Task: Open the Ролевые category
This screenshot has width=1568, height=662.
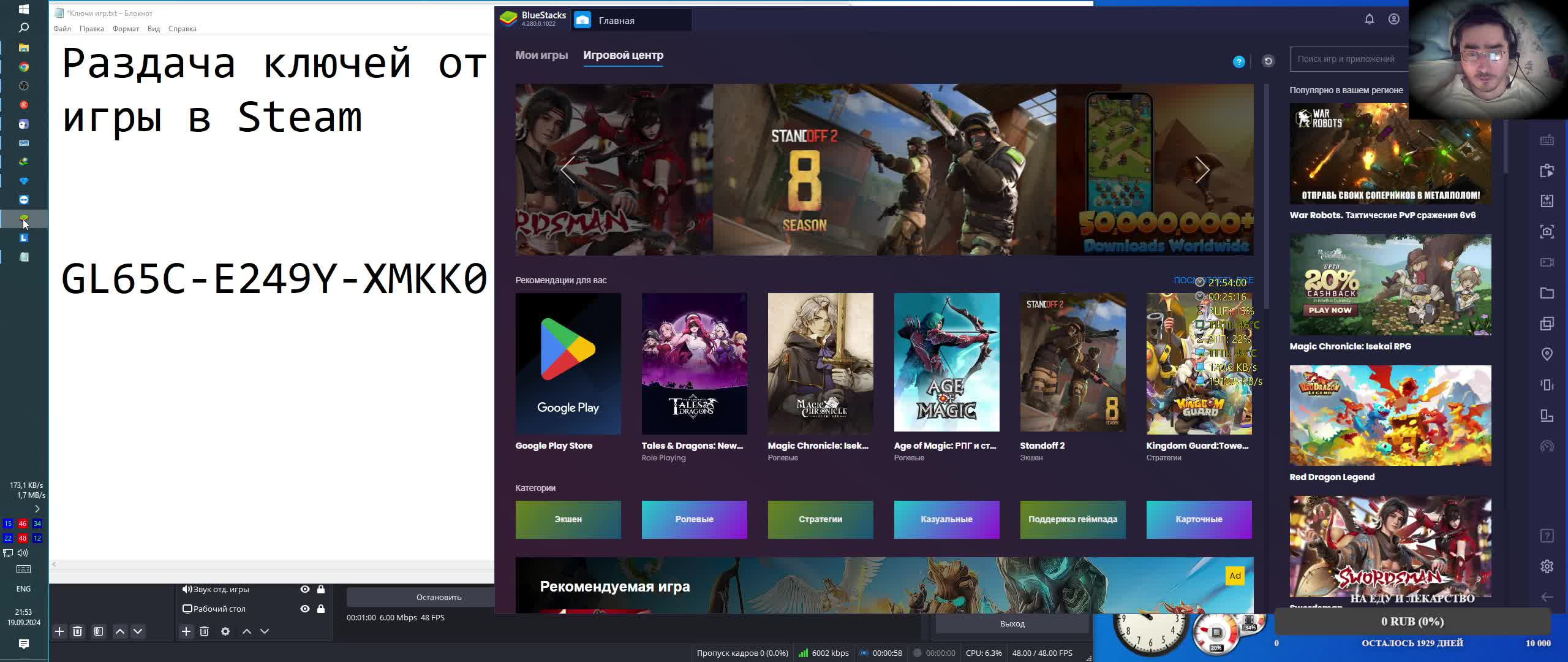Action: 694,519
